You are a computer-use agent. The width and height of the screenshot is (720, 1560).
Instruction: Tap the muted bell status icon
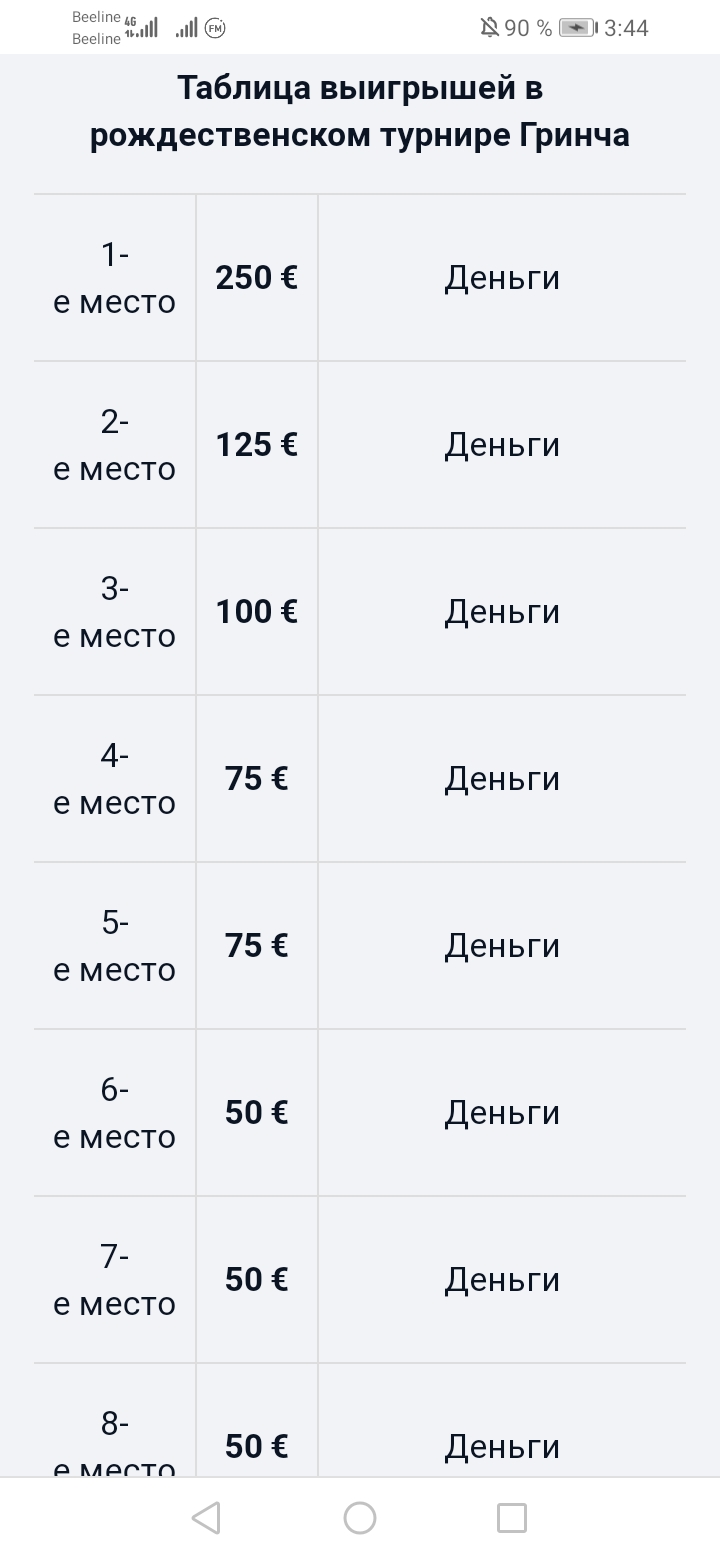pos(490,28)
